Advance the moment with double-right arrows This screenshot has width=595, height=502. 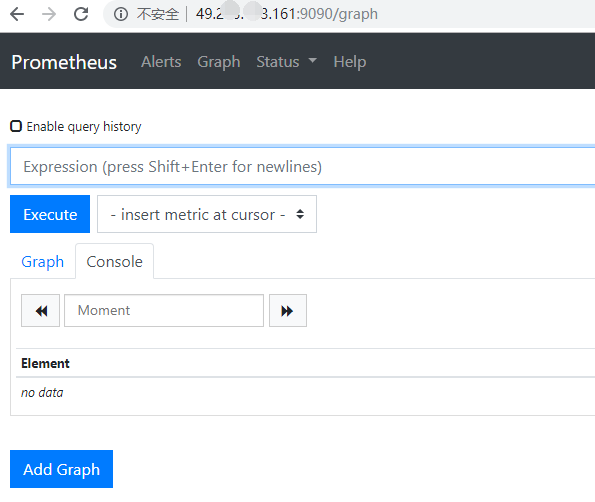(288, 310)
